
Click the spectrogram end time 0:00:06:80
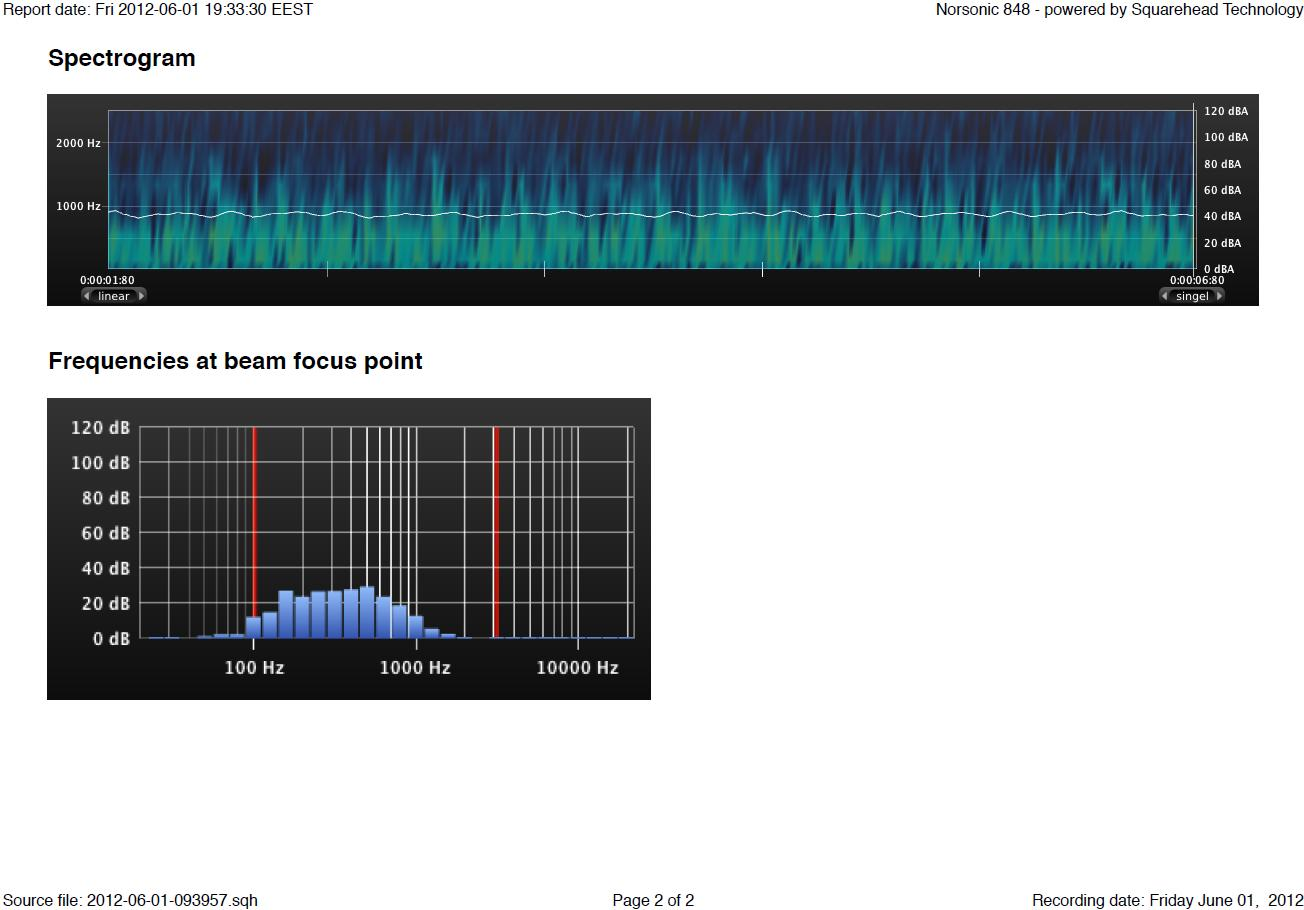click(1197, 281)
